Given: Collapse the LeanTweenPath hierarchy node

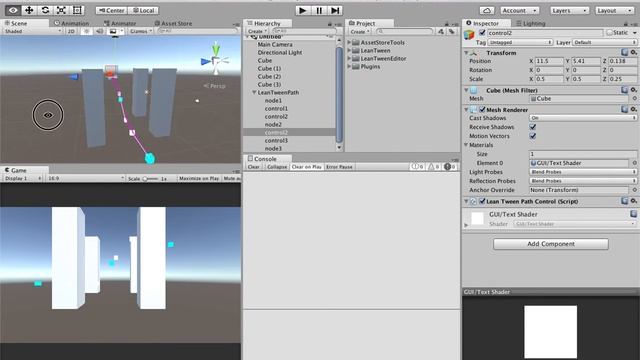Looking at the screenshot, I should 253,93.
